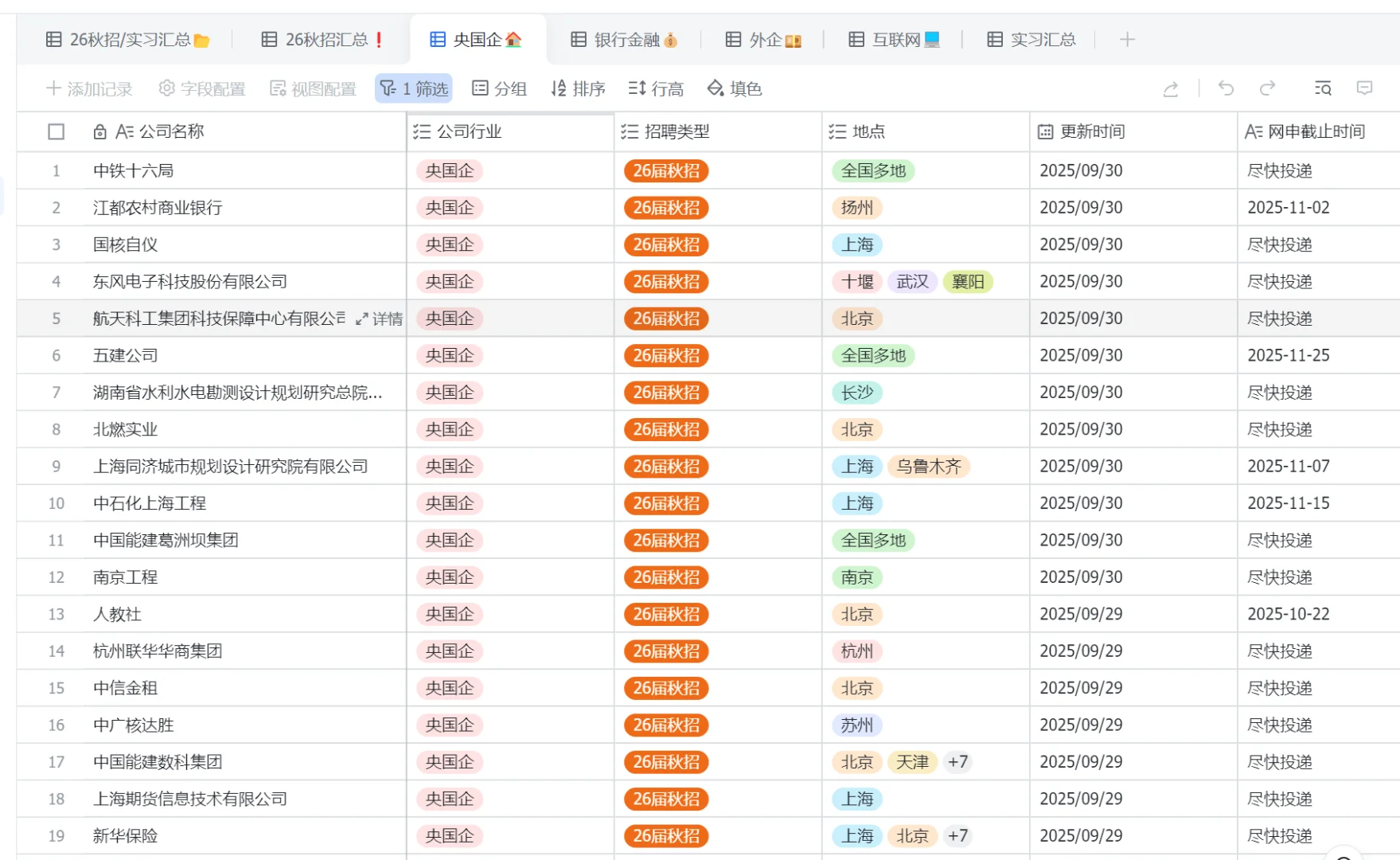This screenshot has height=860, width=1400.
Task: Select the 央国企 tab
Action: click(x=476, y=40)
